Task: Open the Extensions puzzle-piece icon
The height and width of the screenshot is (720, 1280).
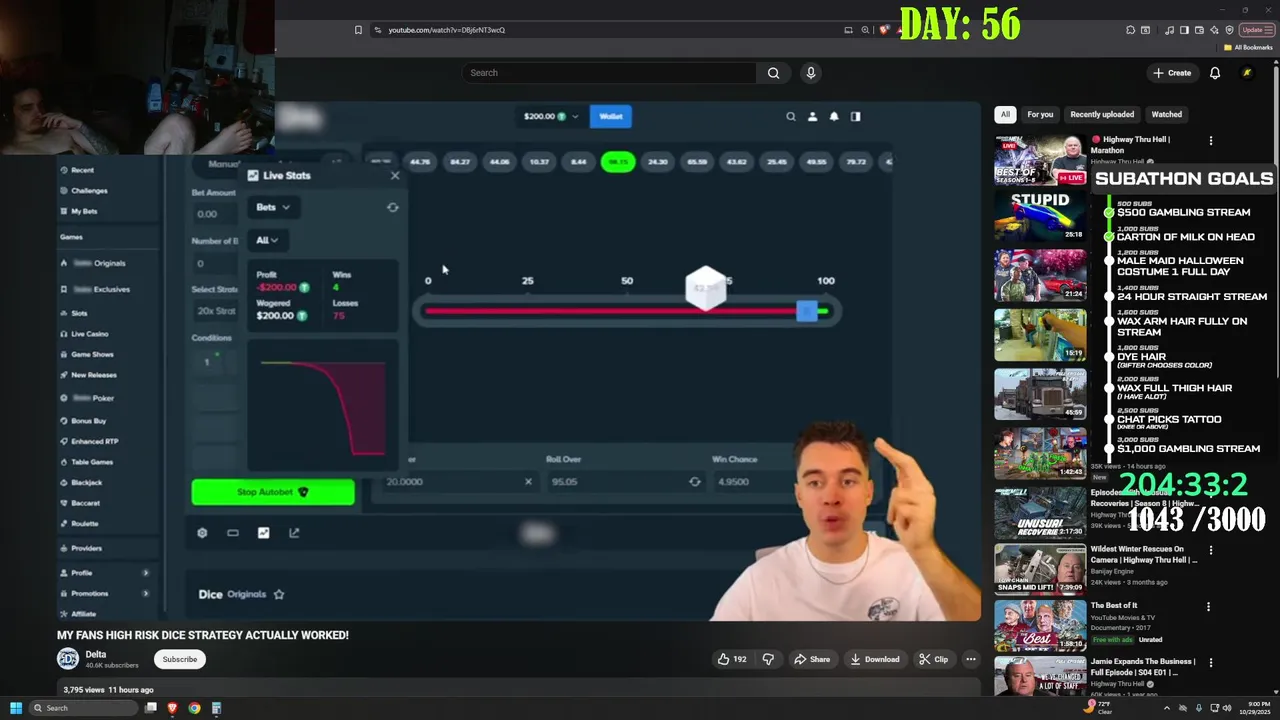Action: [1130, 30]
